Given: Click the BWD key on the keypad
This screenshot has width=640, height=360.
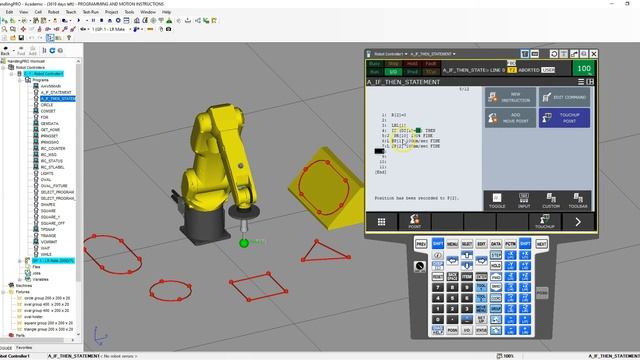Looking at the screenshot, I should (x=496, y=287).
